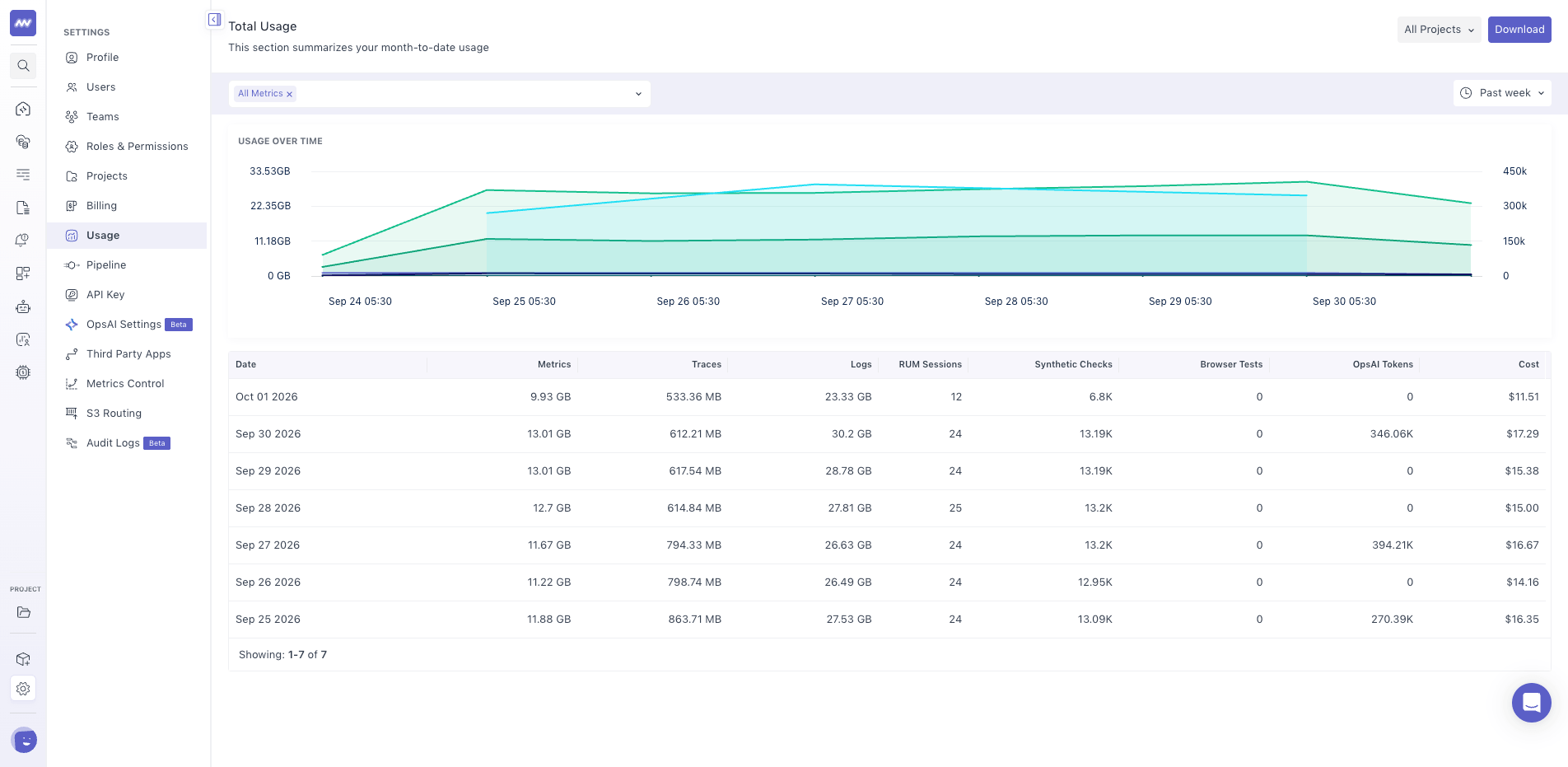Image resolution: width=1568 pixels, height=767 pixels.
Task: Click the 346.06K OpsAI Tokens value
Action: (1392, 434)
